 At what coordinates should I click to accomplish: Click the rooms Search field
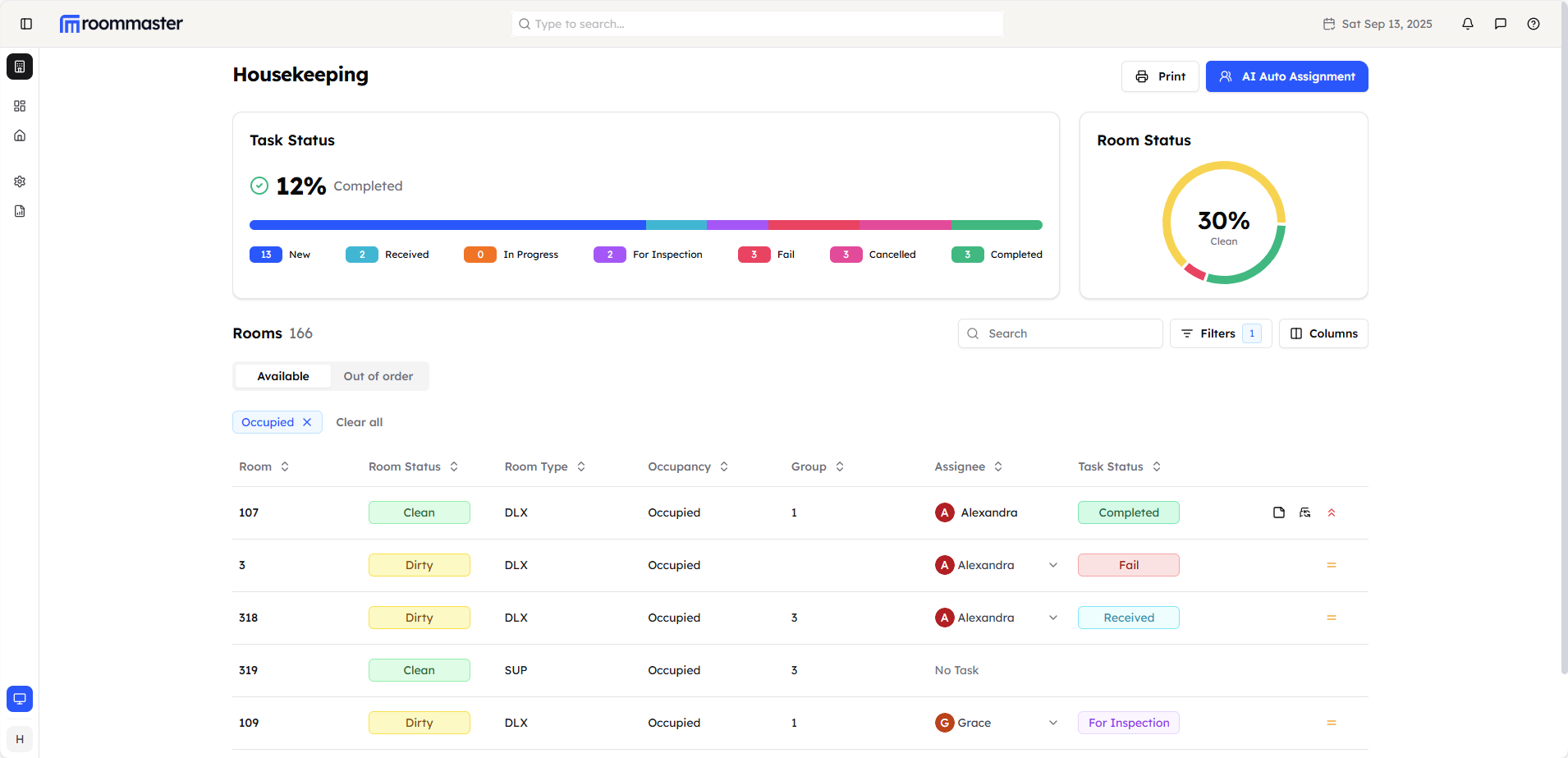pos(1060,333)
